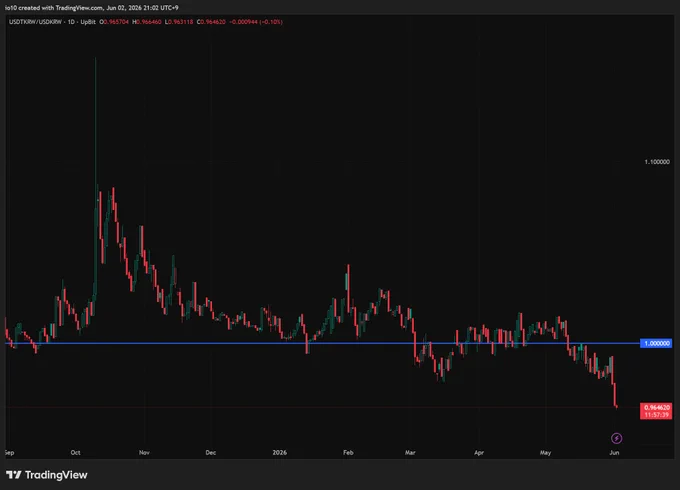This screenshot has width=680, height=490.
Task: Select the blue 1.000000 price label
Action: [656, 343]
